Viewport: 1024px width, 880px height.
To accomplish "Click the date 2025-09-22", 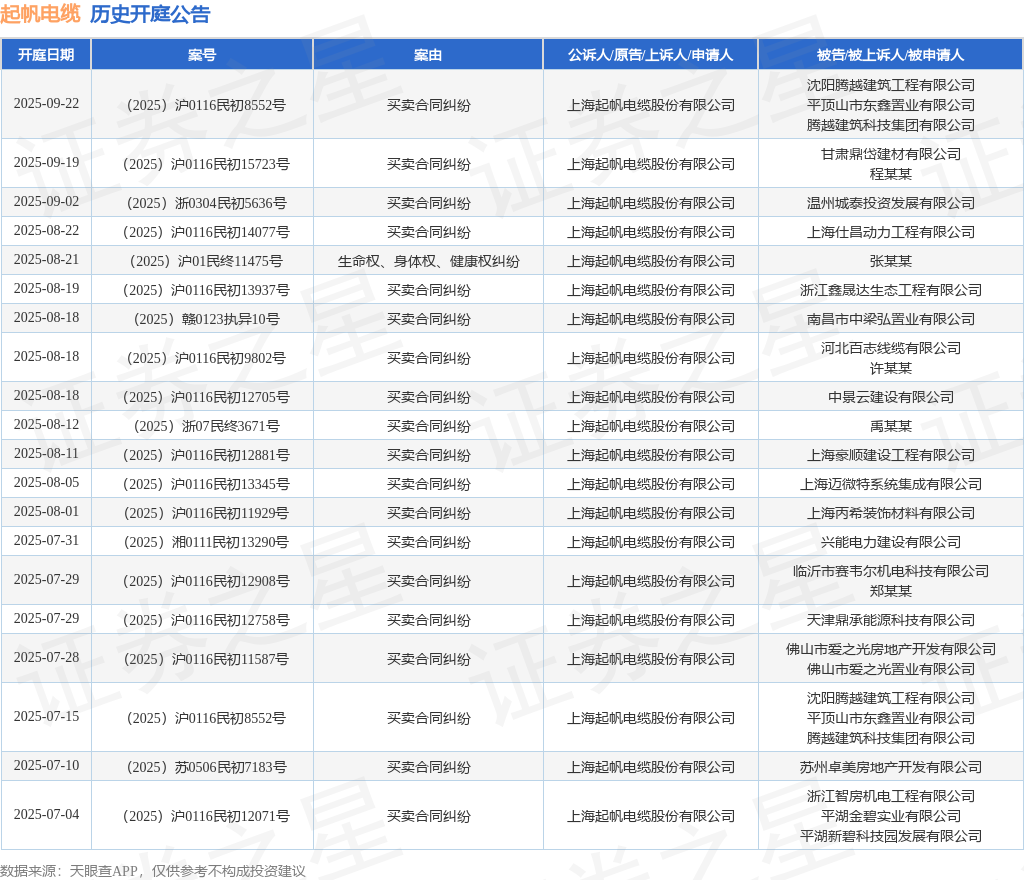I will tap(46, 104).
